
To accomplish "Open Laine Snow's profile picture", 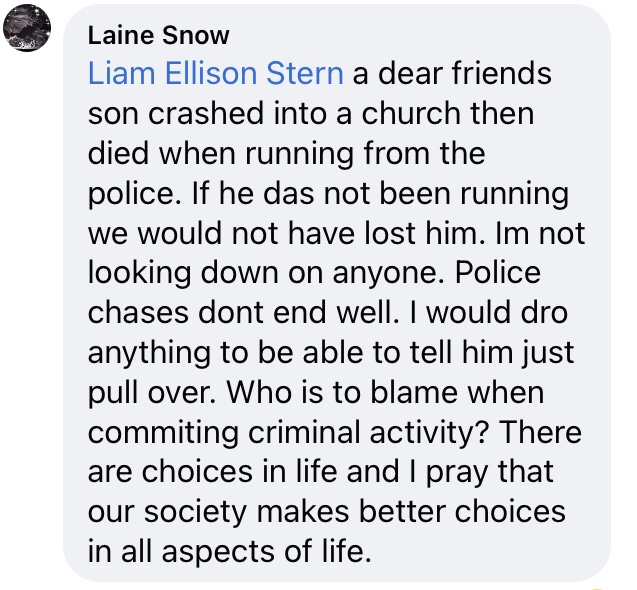I will pyautogui.click(x=28, y=30).
